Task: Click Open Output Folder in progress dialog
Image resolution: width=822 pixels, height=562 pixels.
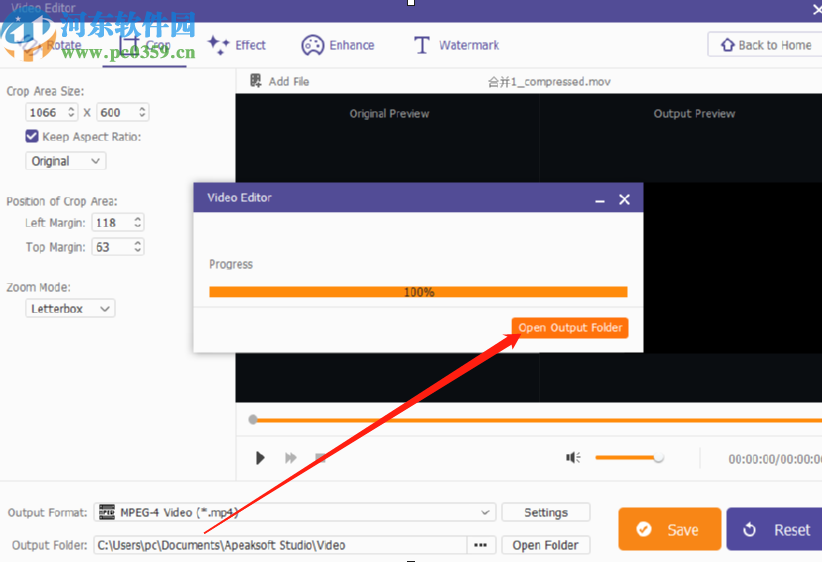Action: pyautogui.click(x=570, y=328)
